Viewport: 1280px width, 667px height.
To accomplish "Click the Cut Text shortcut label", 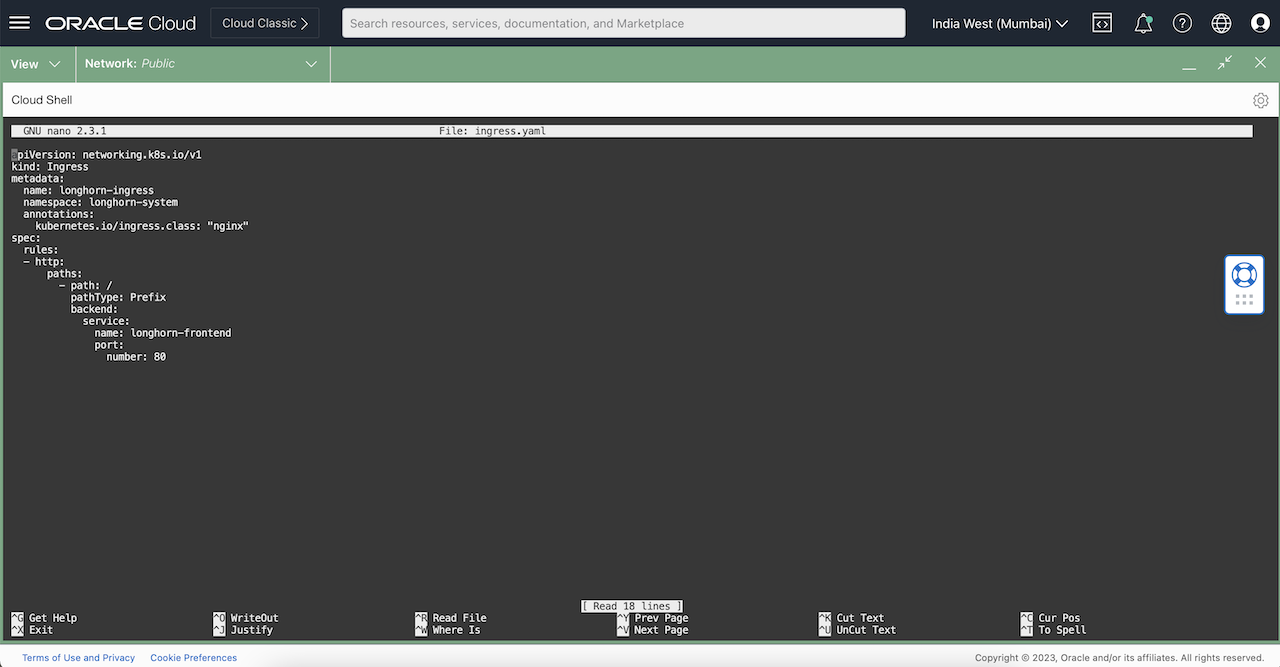I will (861, 618).
